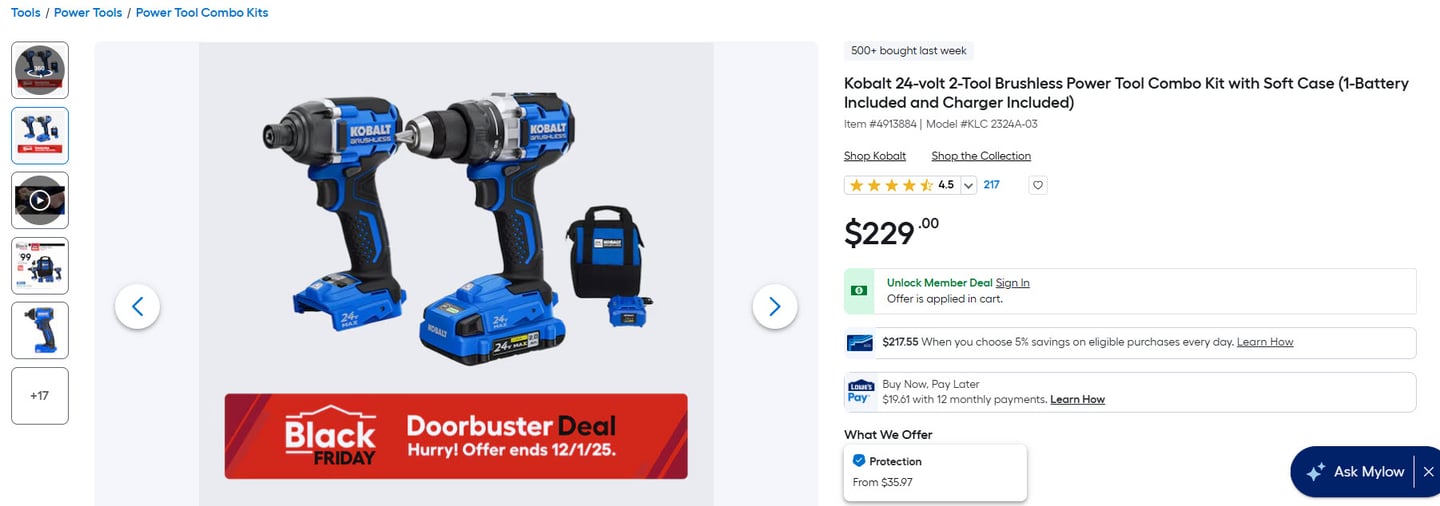
Task: Open the 217 reviews count link
Action: [991, 185]
